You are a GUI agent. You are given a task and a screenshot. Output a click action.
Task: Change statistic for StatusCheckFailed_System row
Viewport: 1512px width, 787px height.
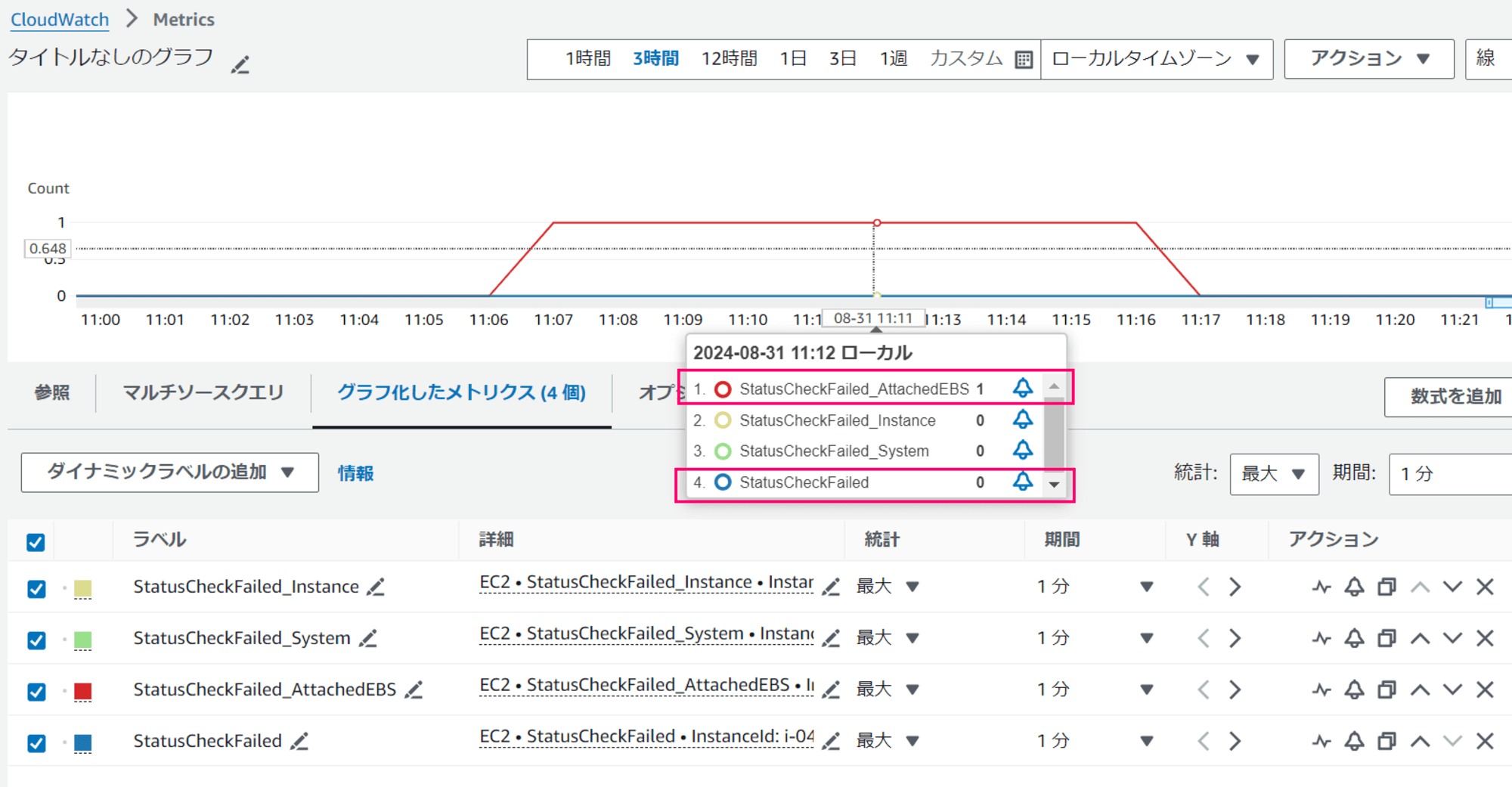888,638
